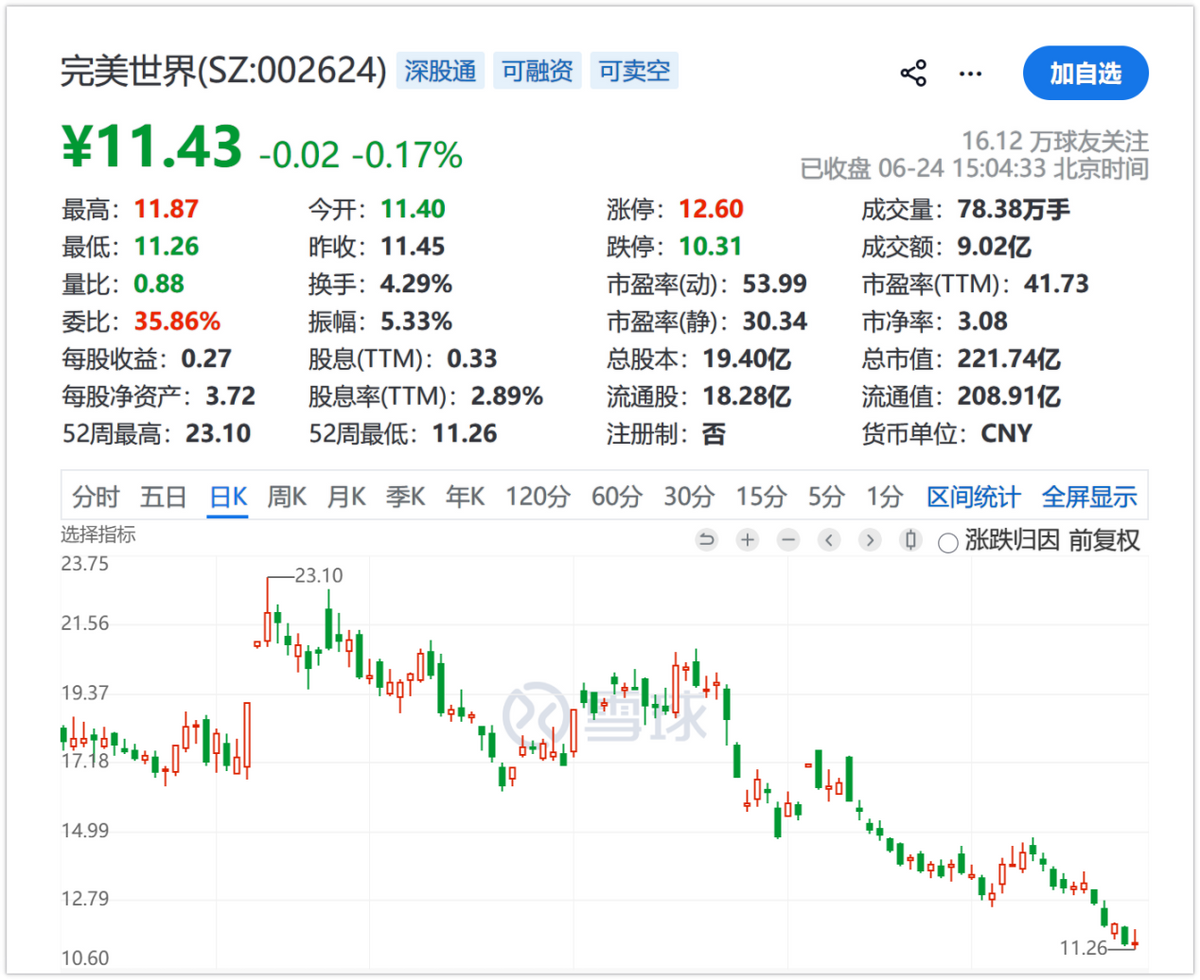Open the 前复权 adjustment dropdown
This screenshot has width=1200, height=980.
1104,541
